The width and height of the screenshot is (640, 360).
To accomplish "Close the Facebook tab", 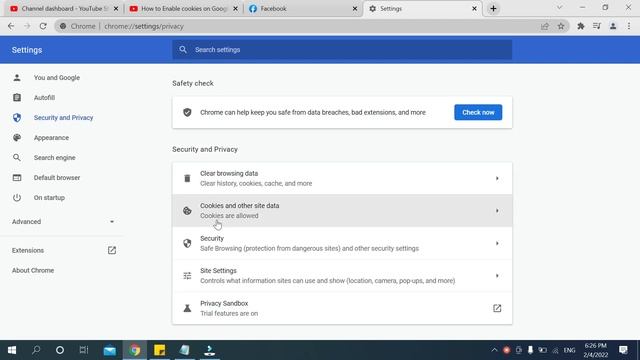I will (x=355, y=9).
